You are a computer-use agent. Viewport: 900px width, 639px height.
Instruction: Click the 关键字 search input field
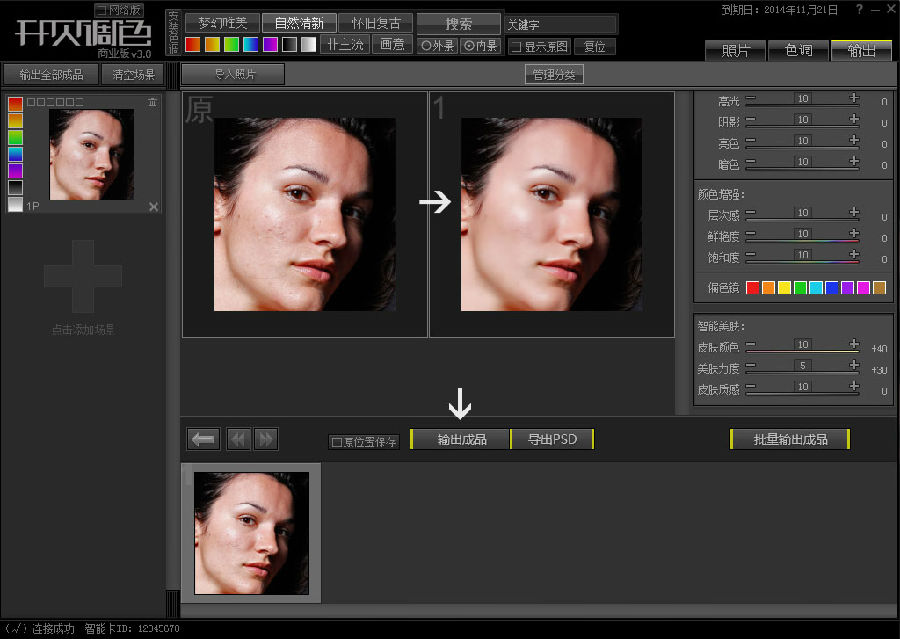click(559, 24)
